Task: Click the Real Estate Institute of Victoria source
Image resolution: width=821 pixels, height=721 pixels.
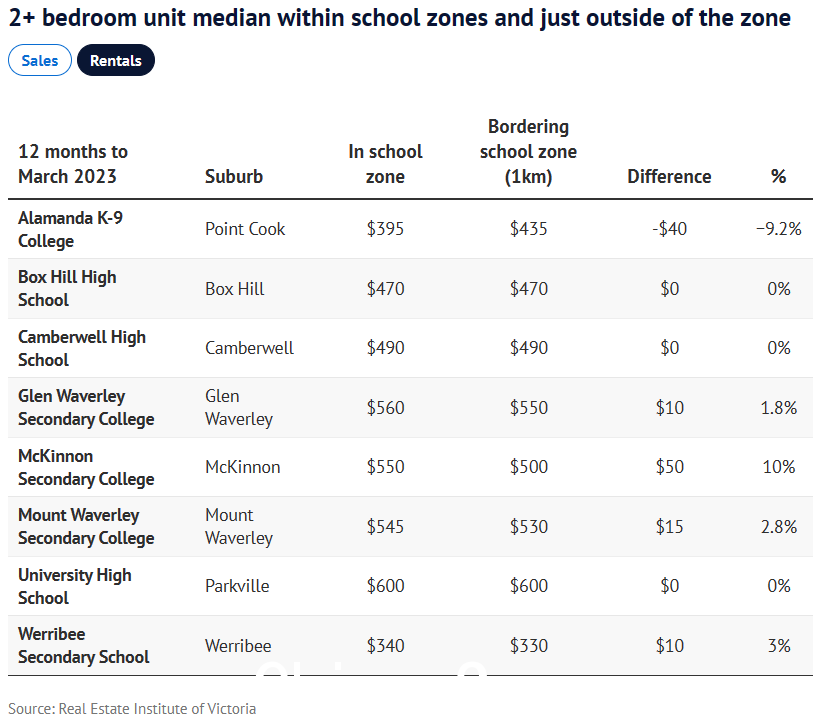Action: point(157,708)
